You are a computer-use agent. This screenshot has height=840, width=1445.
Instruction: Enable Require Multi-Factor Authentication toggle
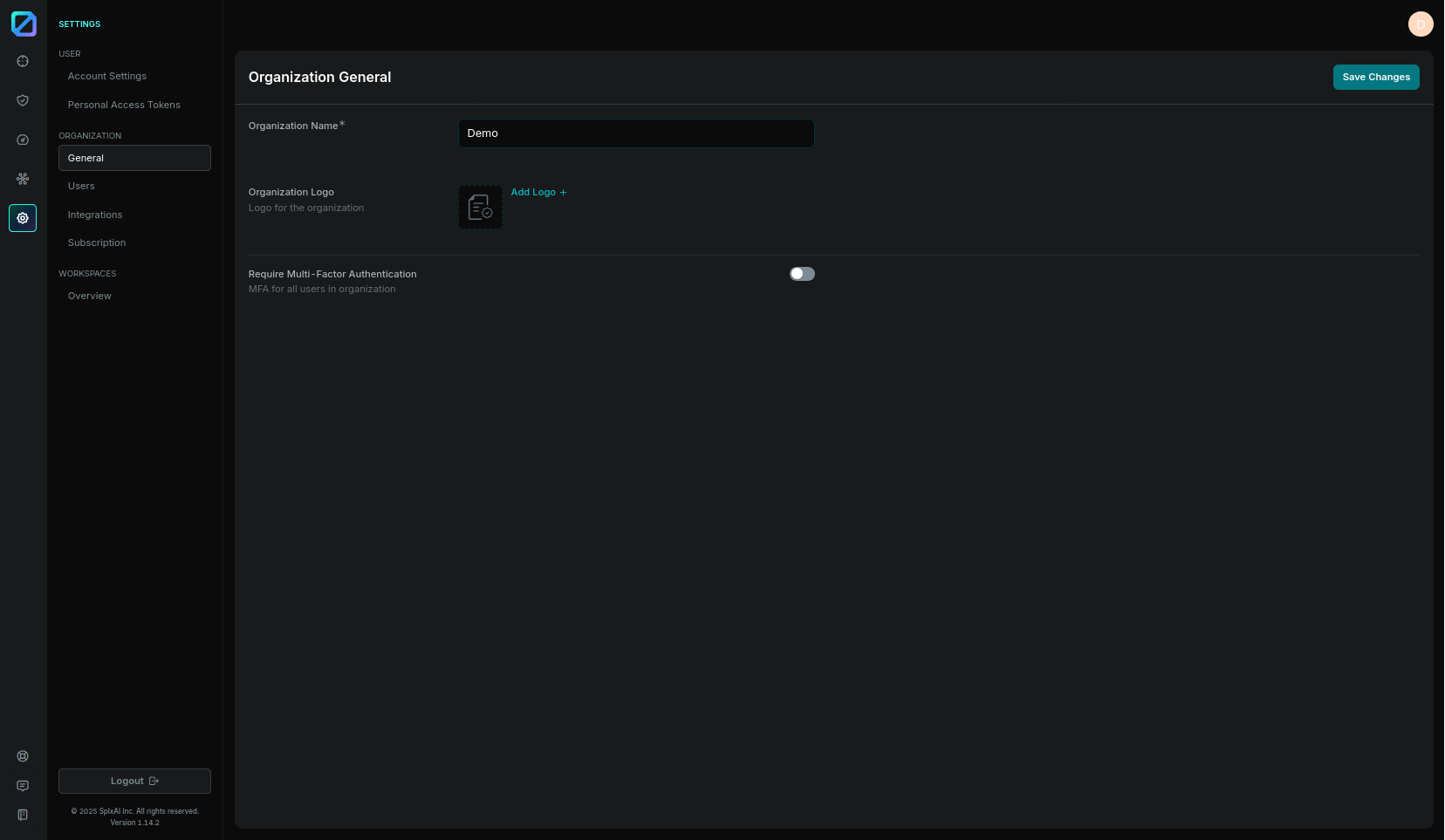click(x=802, y=274)
